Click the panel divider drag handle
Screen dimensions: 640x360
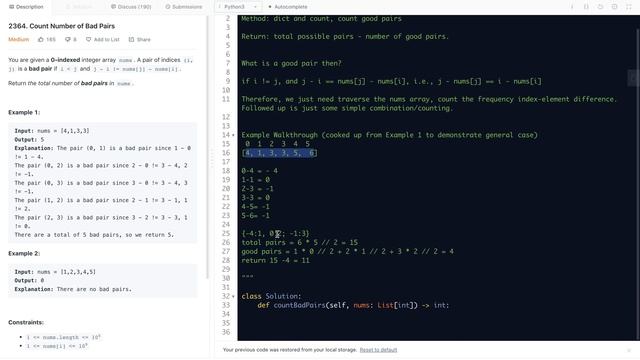[212, 158]
